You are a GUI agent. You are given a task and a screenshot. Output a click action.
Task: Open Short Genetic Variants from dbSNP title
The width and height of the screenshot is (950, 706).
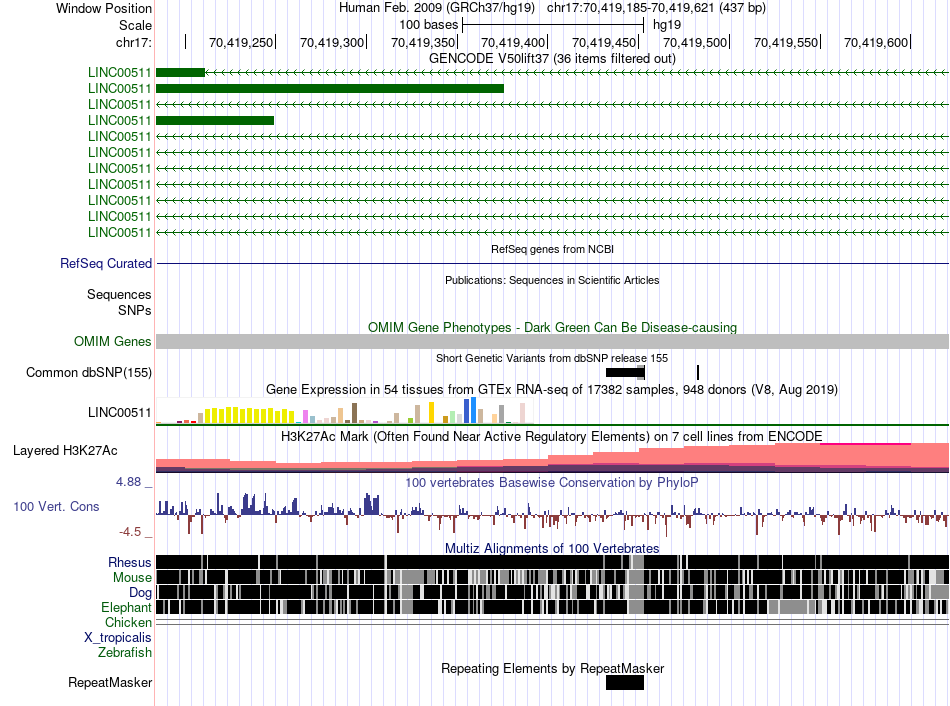(x=552, y=358)
